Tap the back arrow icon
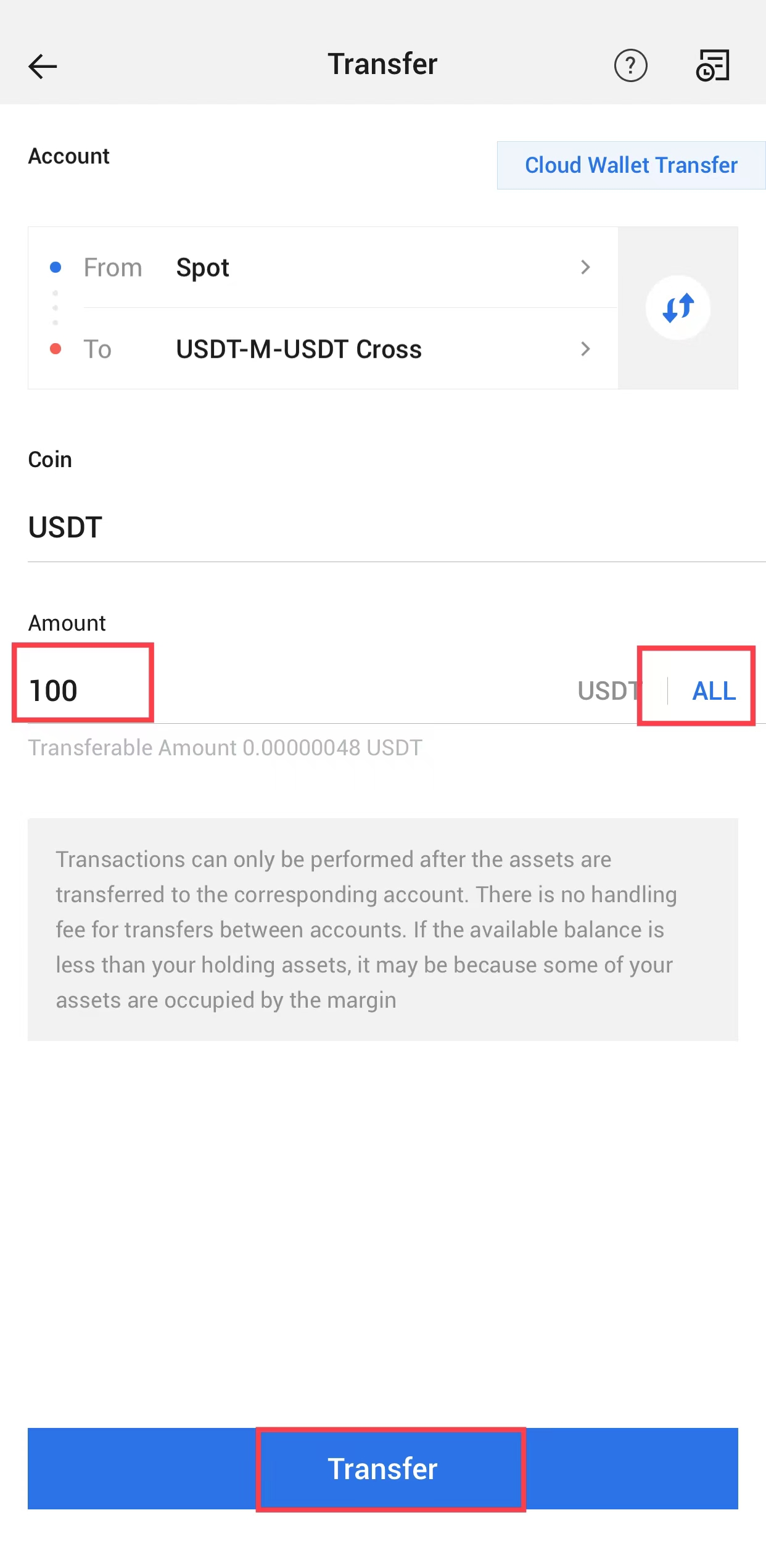Screen dimensions: 766x1568 tap(43, 66)
